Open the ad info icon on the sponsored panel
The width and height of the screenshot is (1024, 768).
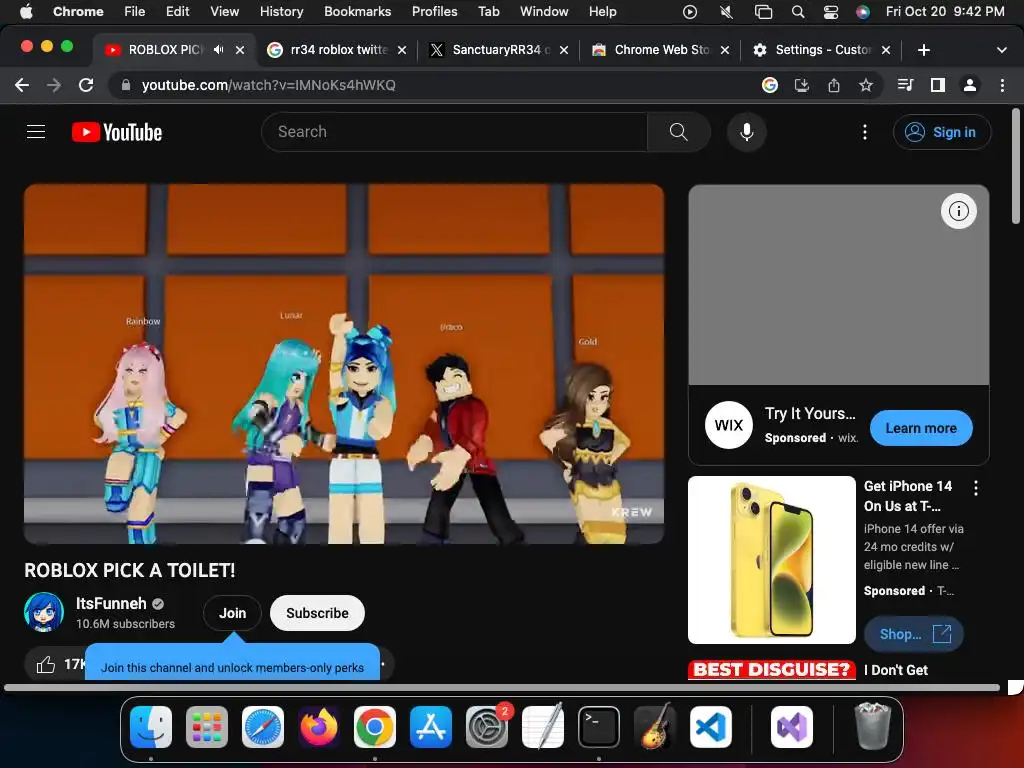pyautogui.click(x=958, y=211)
